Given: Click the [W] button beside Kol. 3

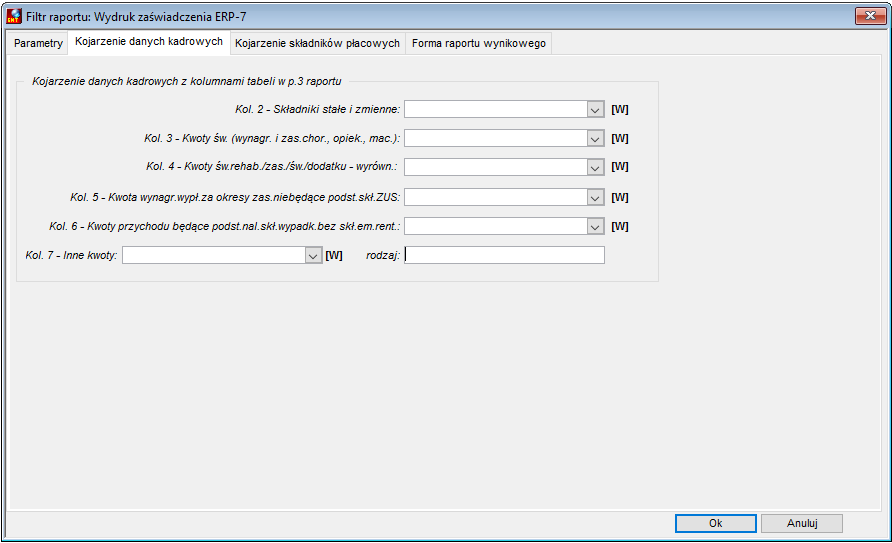Looking at the screenshot, I should coord(620,138).
